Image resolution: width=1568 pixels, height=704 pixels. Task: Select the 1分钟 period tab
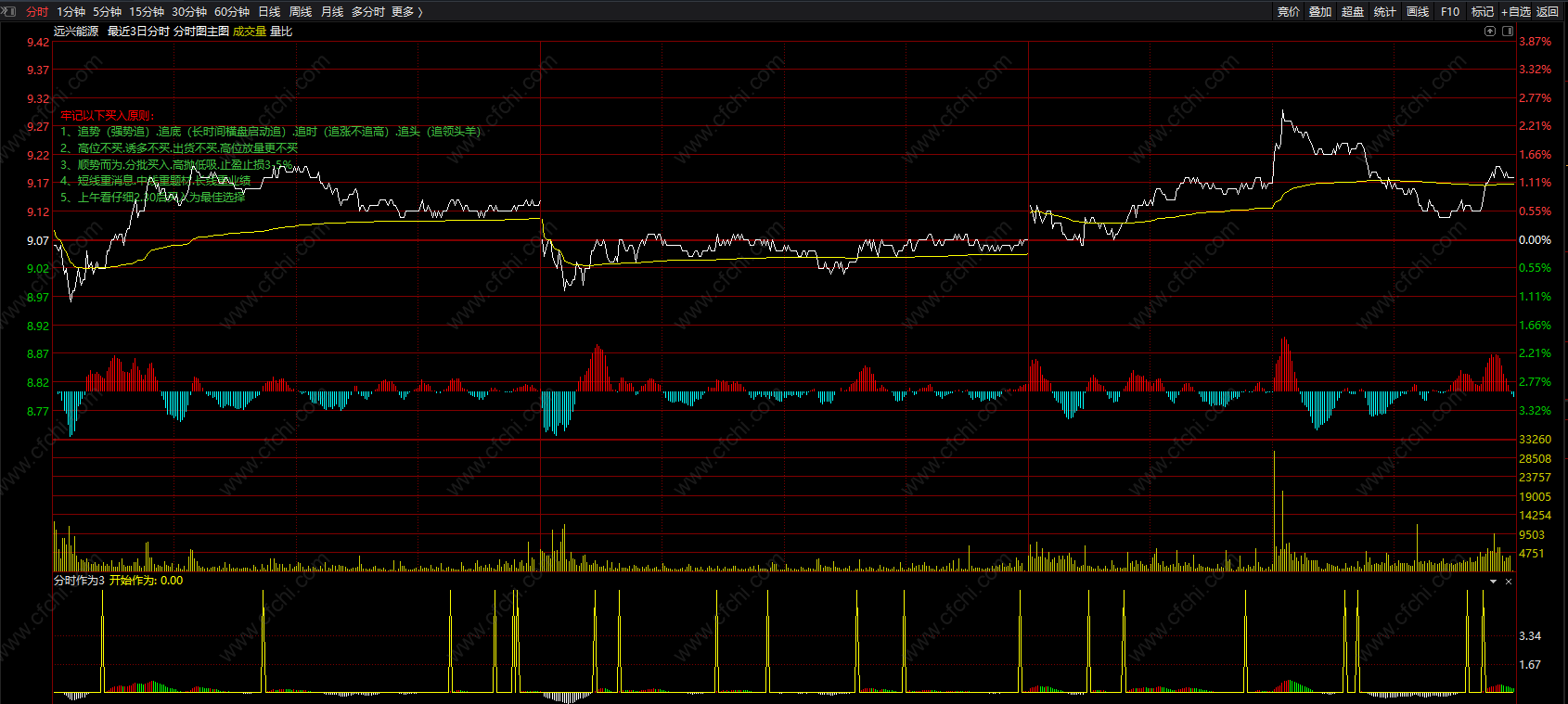pyautogui.click(x=71, y=12)
